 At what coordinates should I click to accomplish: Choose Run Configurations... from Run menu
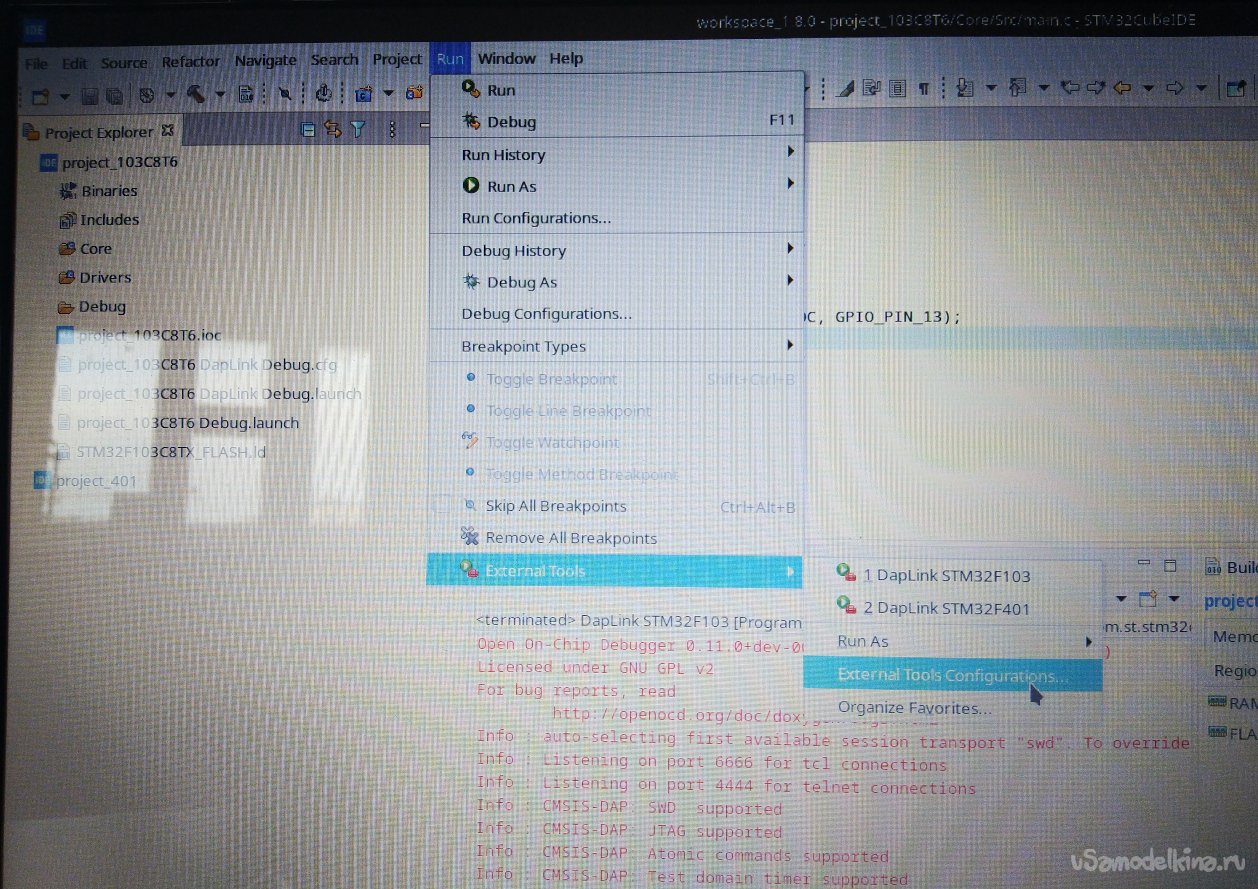point(616,218)
